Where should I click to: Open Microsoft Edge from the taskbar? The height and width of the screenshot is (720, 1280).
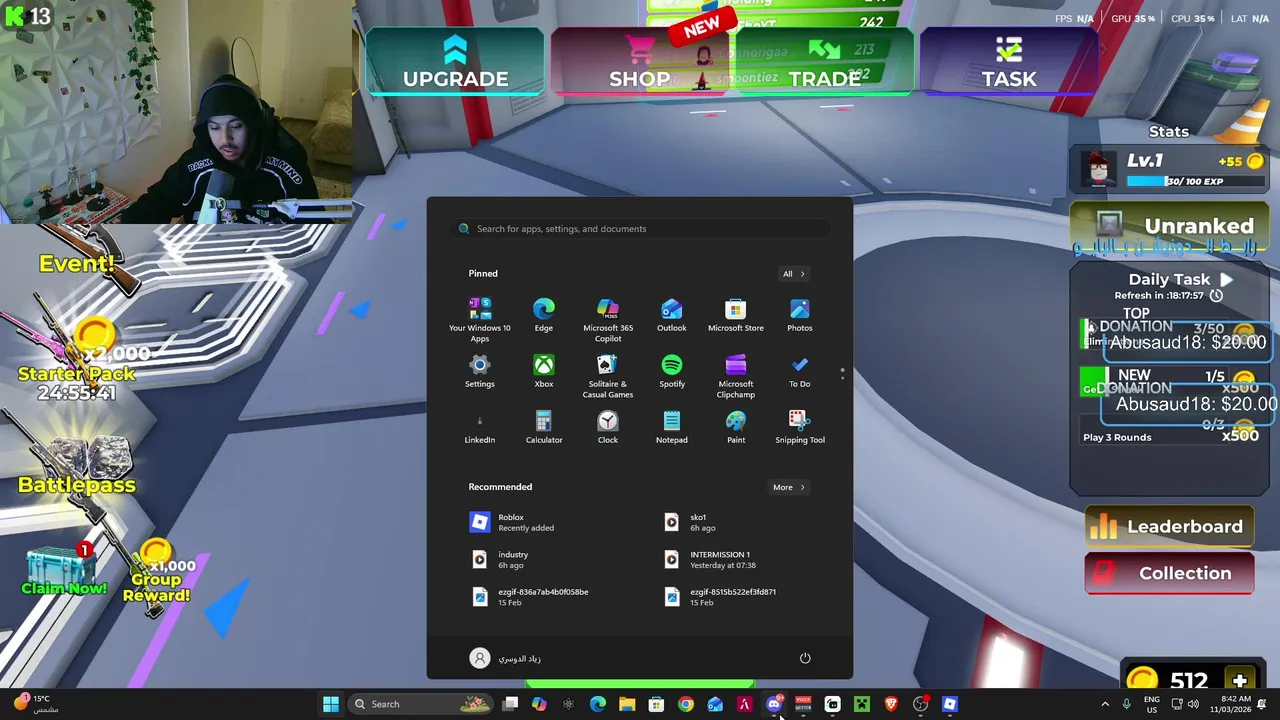tap(598, 704)
